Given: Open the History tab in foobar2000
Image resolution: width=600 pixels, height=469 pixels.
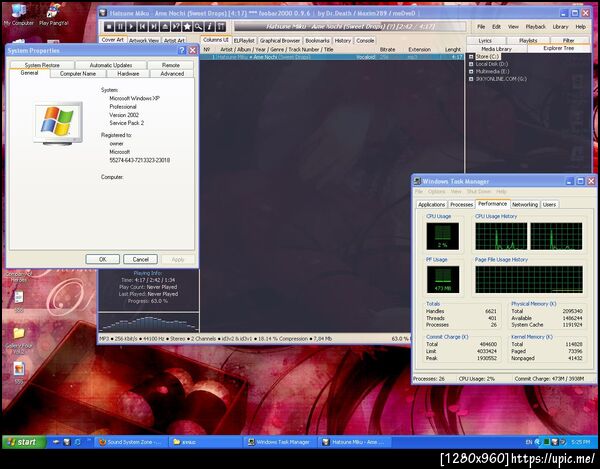Looking at the screenshot, I should click(342, 41).
